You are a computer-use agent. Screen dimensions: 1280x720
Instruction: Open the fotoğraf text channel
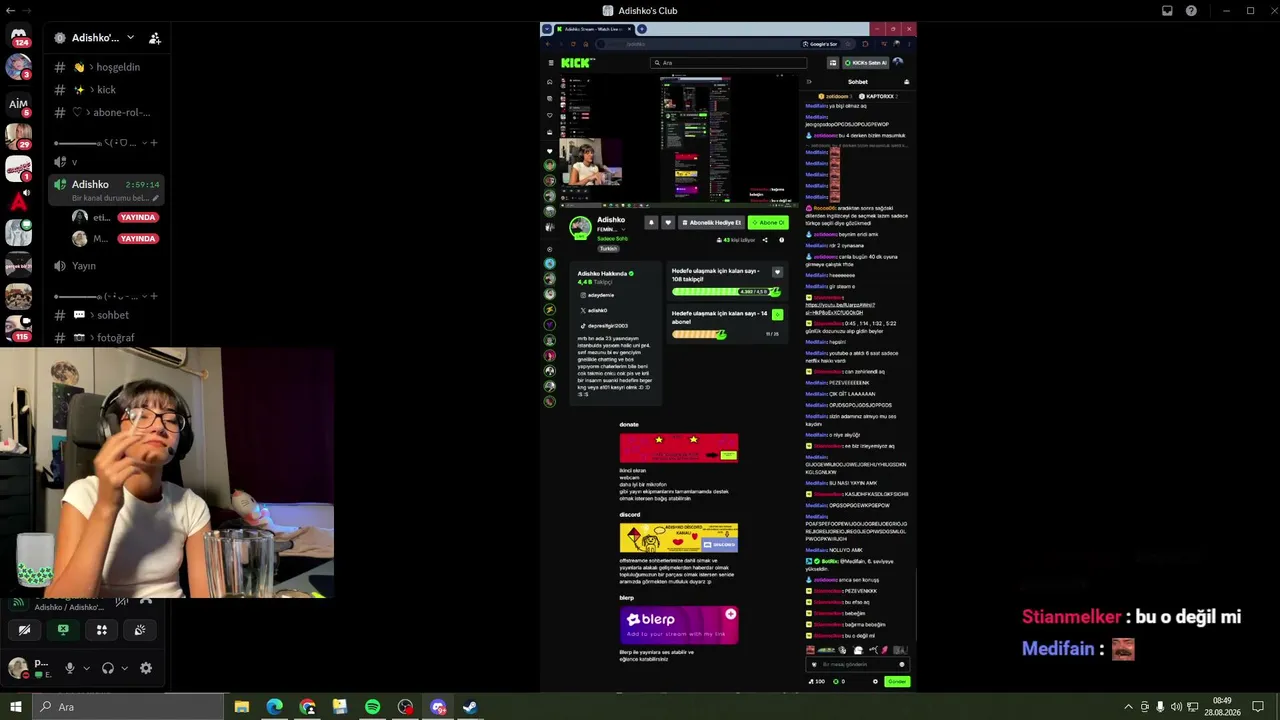(x=107, y=338)
